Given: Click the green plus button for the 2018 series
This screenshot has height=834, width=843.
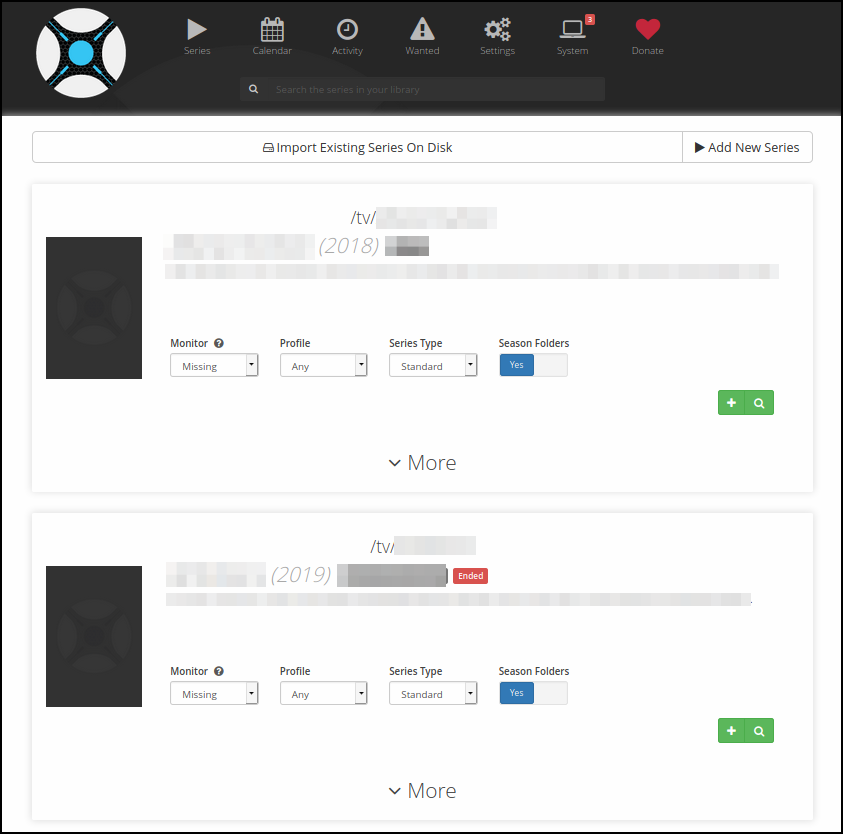Looking at the screenshot, I should pyautogui.click(x=731, y=402).
